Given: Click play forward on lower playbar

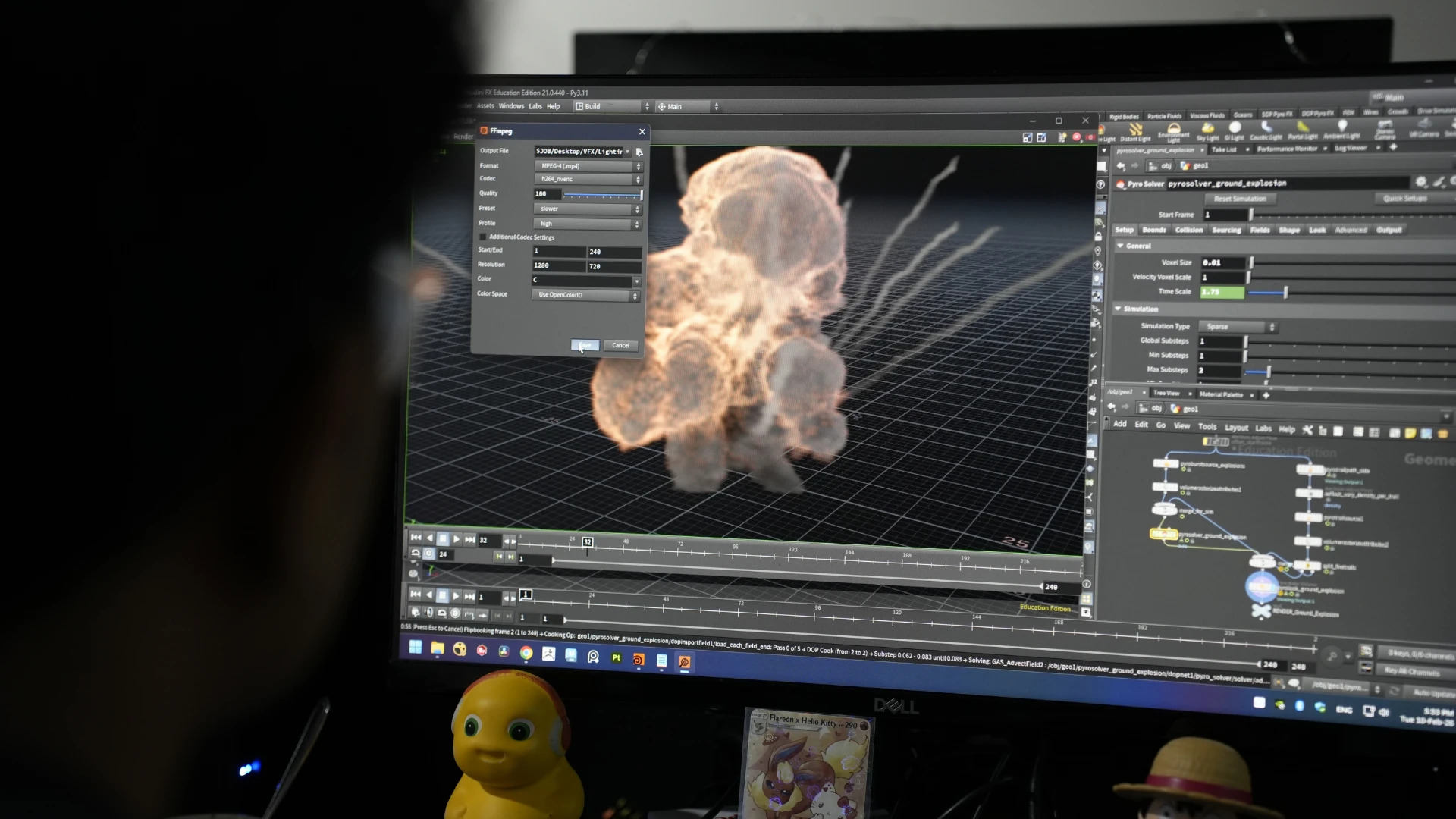Looking at the screenshot, I should 456,596.
